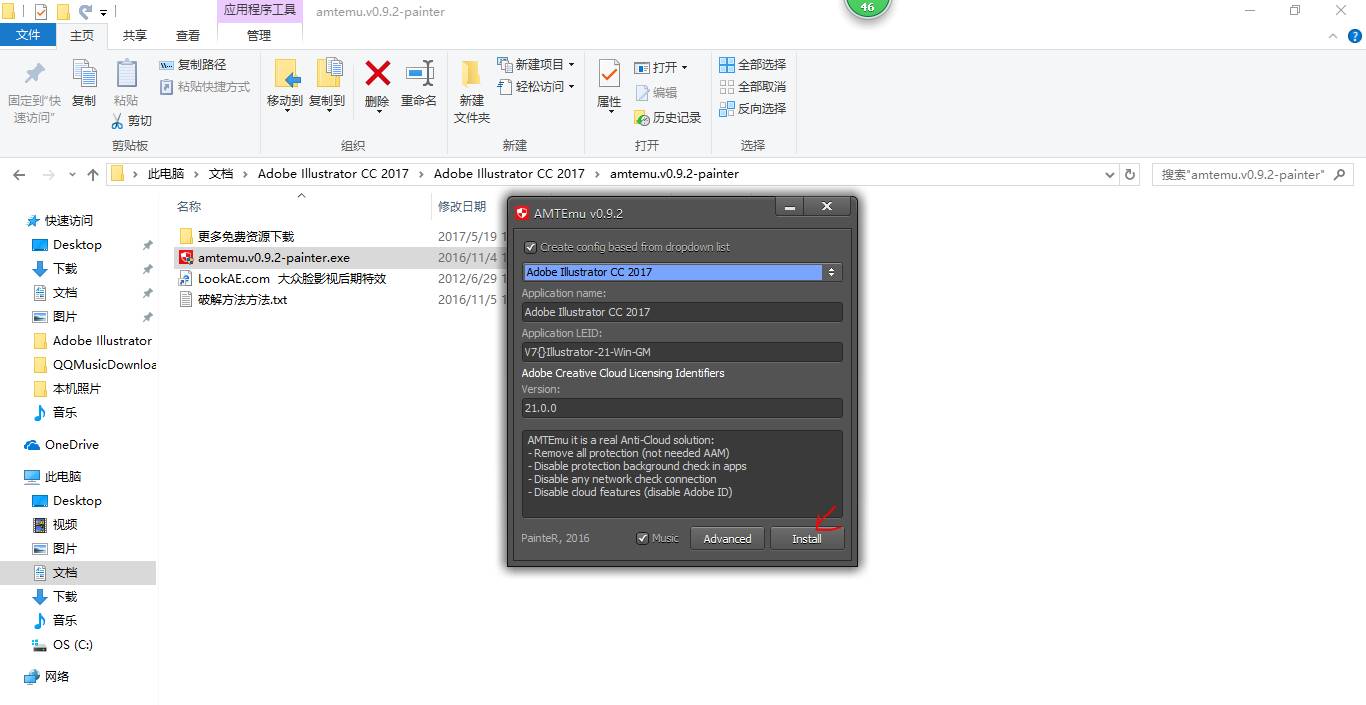
Task: Select 此电脑 in navigation pane
Action: (x=63, y=477)
